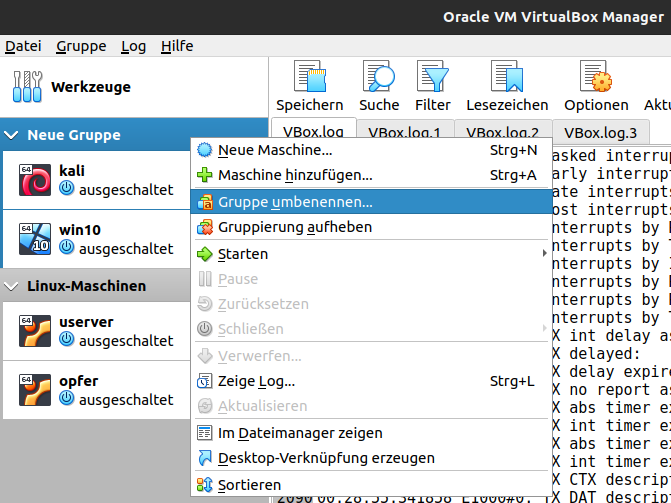Select the win10 machine name

[x=80, y=230]
